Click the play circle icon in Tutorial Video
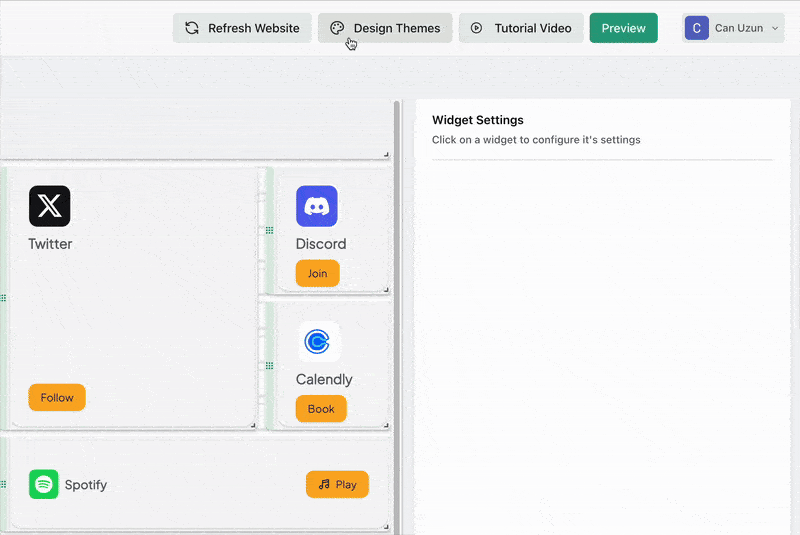Viewport: 800px width, 535px height. click(476, 28)
